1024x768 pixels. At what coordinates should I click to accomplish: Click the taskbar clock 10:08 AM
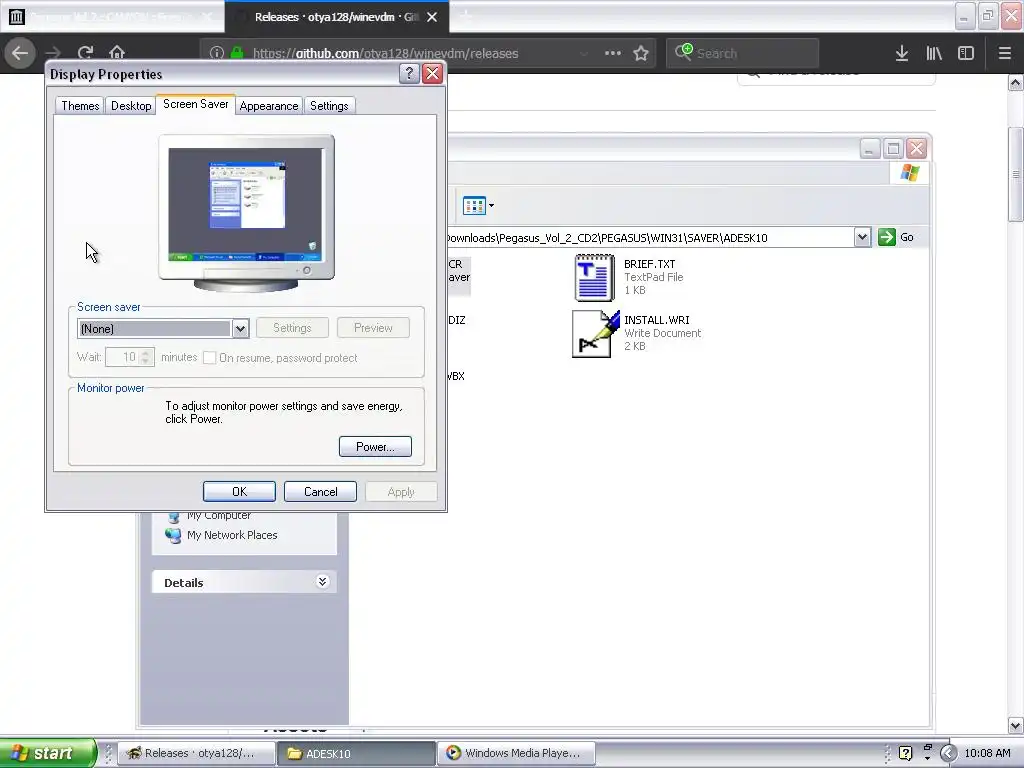tap(987, 753)
